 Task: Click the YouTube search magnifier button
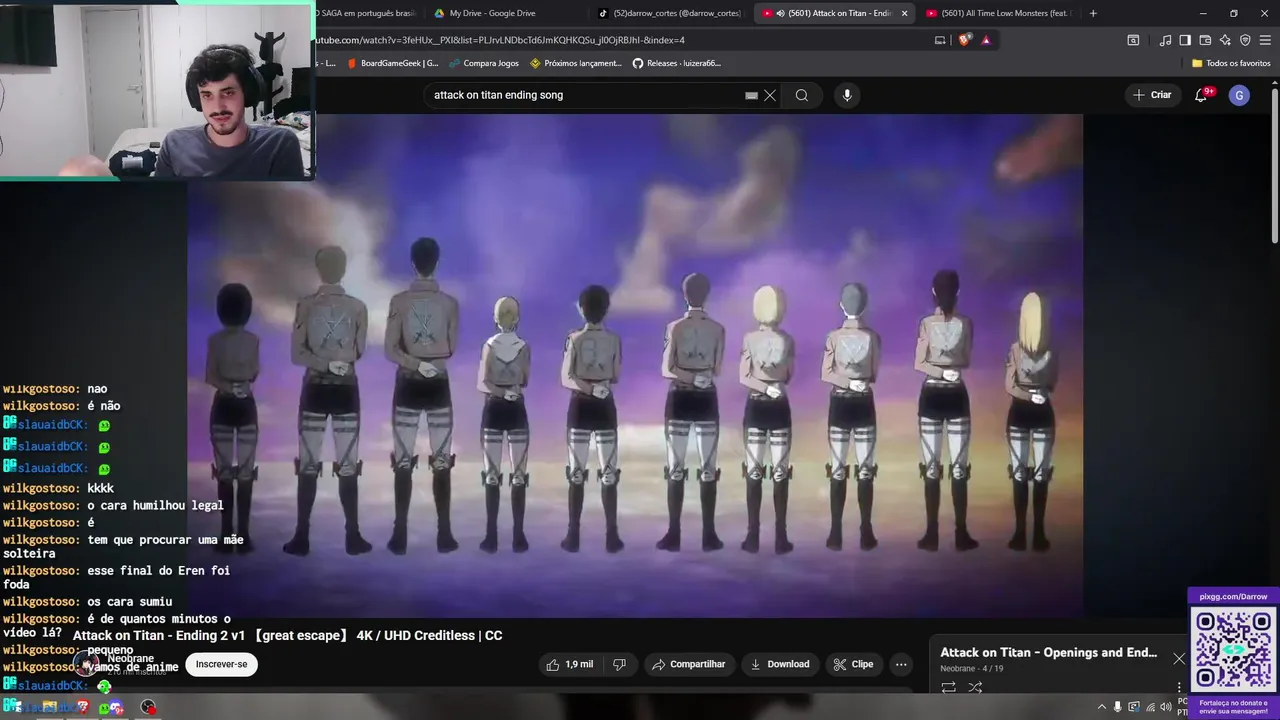coord(802,95)
